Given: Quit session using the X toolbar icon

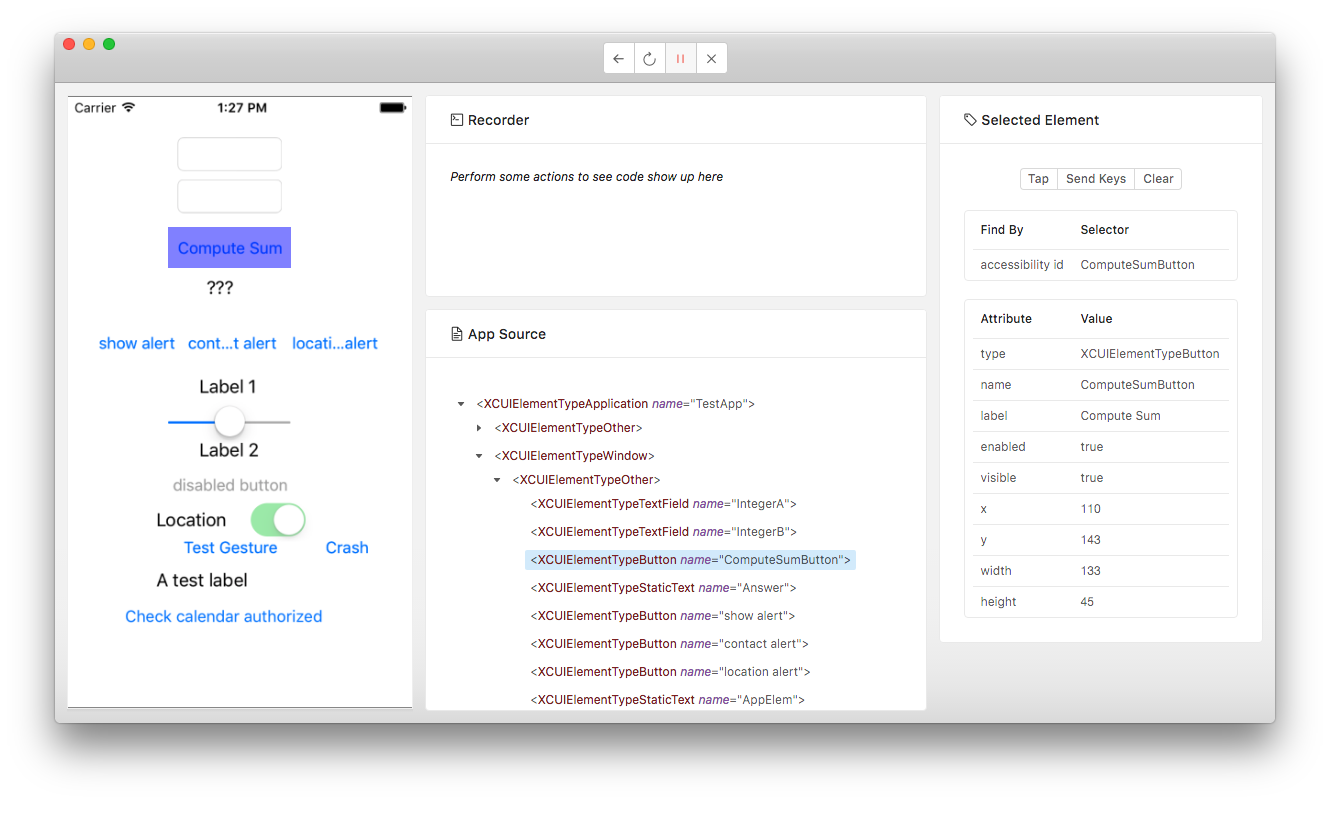Looking at the screenshot, I should (x=711, y=59).
